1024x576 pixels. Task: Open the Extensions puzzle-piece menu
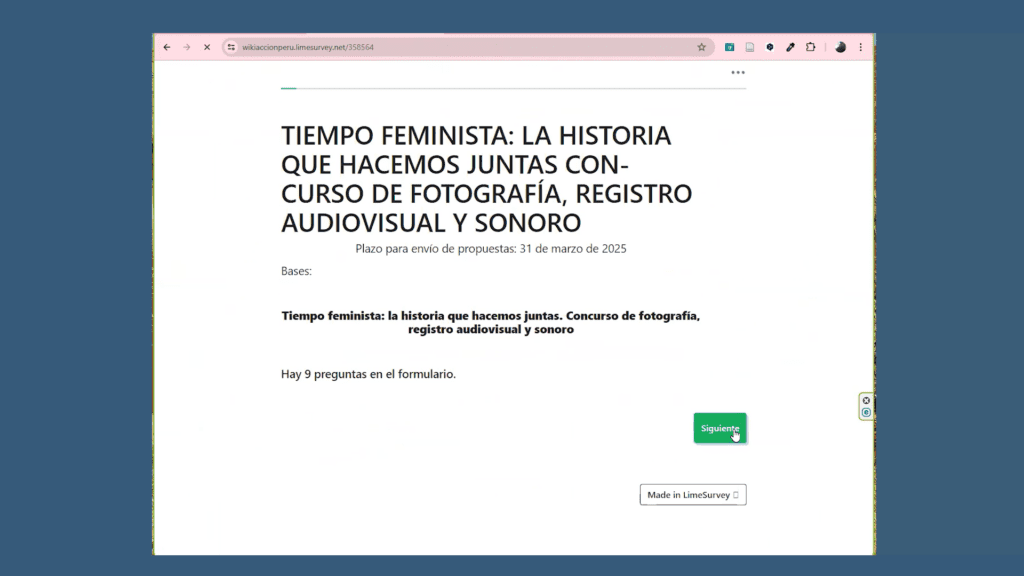pos(810,47)
